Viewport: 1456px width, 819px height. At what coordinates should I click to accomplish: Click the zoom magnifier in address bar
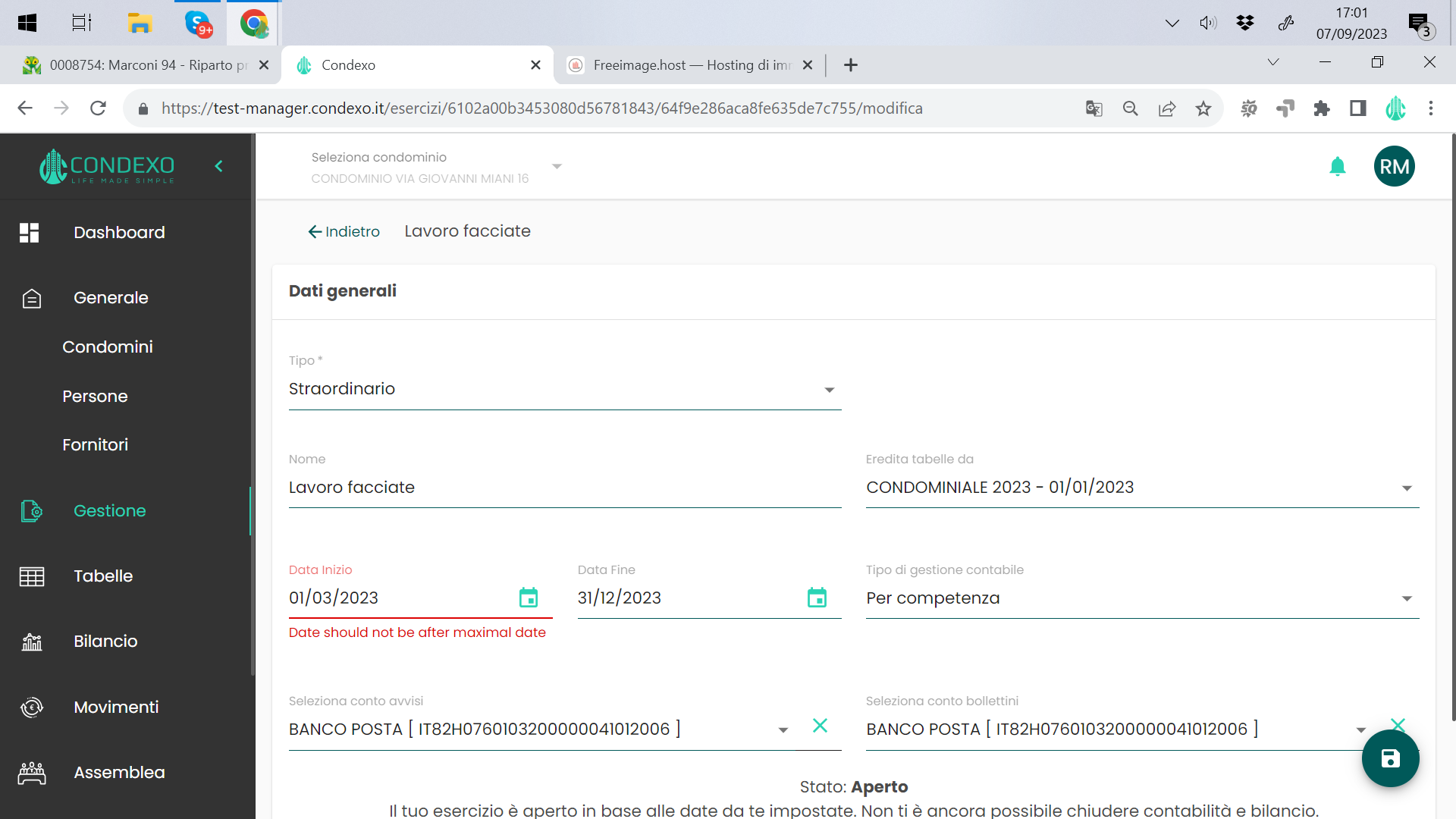1131,108
